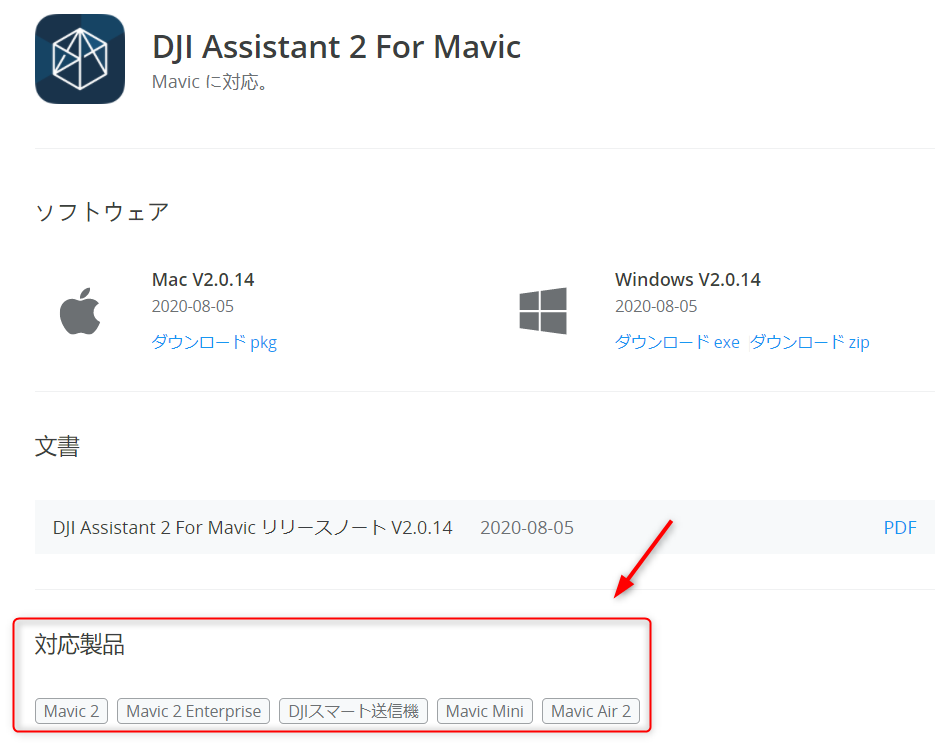Click the 対応製品 section heading
The height and width of the screenshot is (753, 938).
(80, 645)
